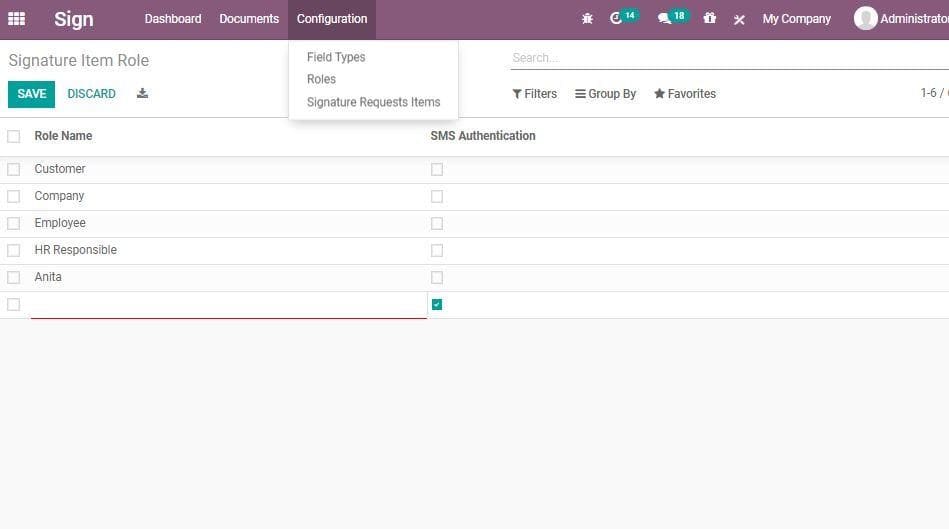949x529 pixels.
Task: Select the HR Responsible row checkbox
Action: pos(13,250)
